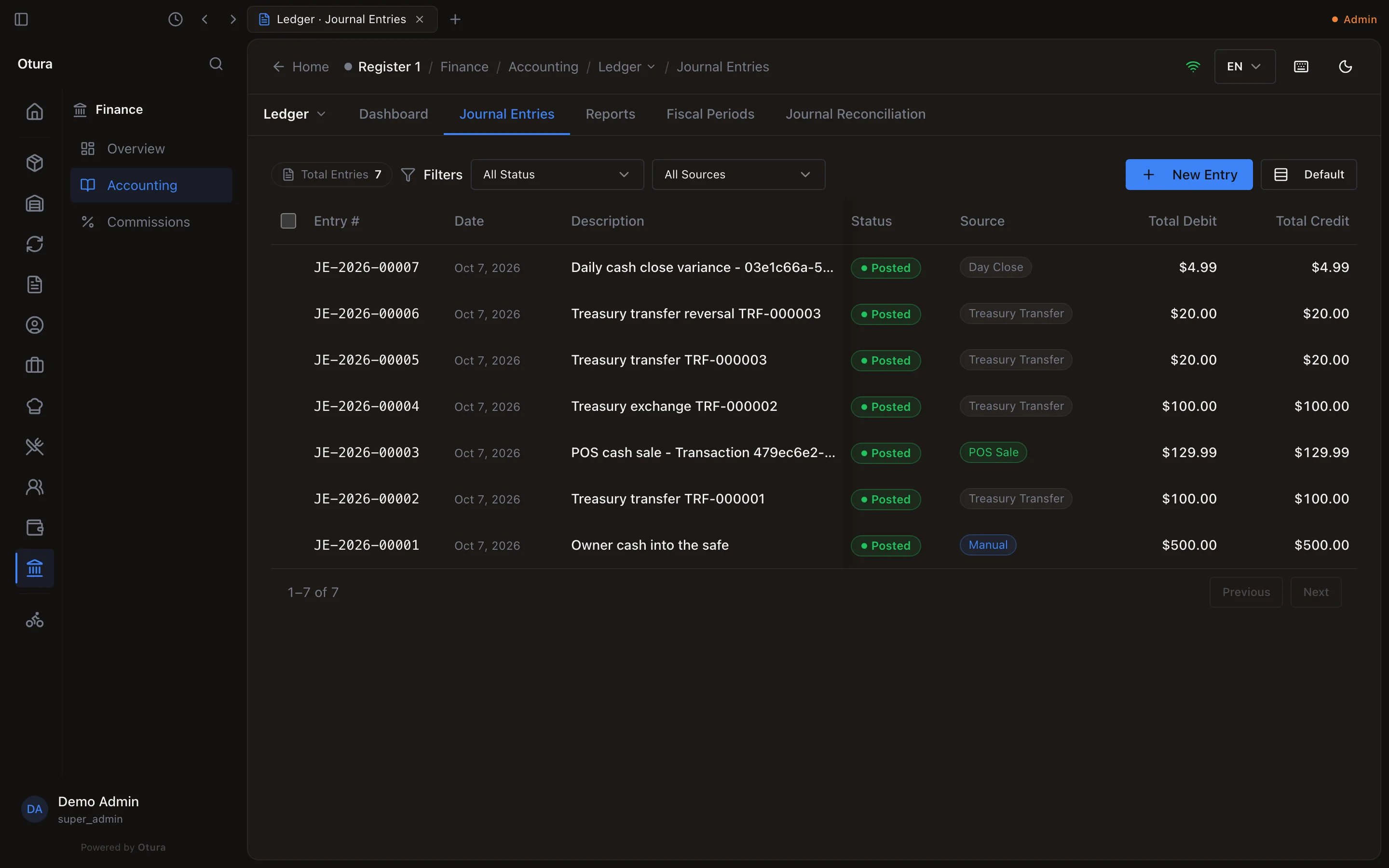Screen dimensions: 1389x868
Task: Expand the All Sources dropdown
Action: pos(738,175)
